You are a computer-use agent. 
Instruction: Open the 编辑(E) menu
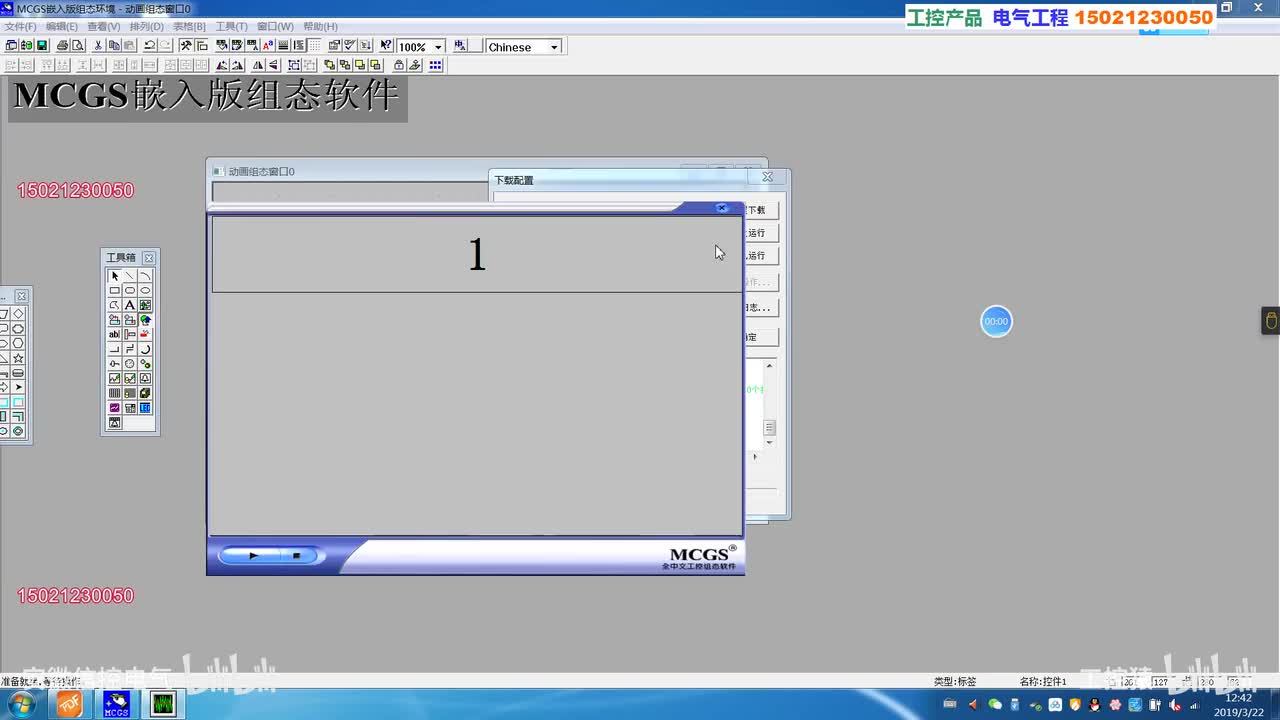click(x=62, y=26)
